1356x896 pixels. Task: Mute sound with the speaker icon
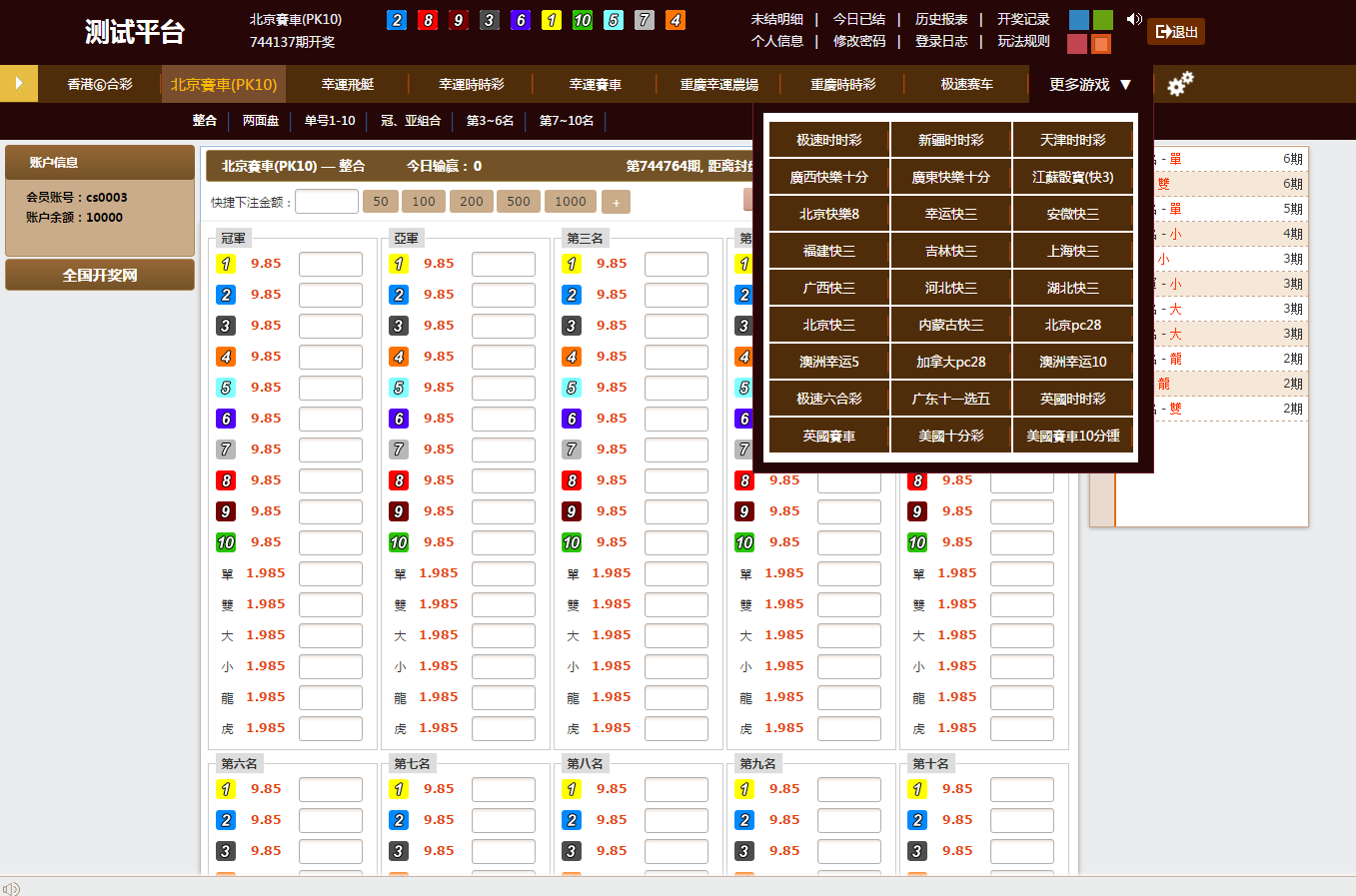coord(1134,19)
